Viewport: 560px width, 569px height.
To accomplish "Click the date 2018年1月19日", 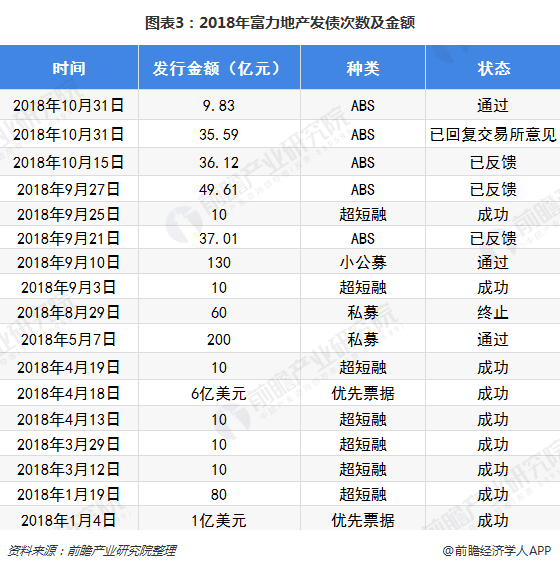I will (69, 495).
